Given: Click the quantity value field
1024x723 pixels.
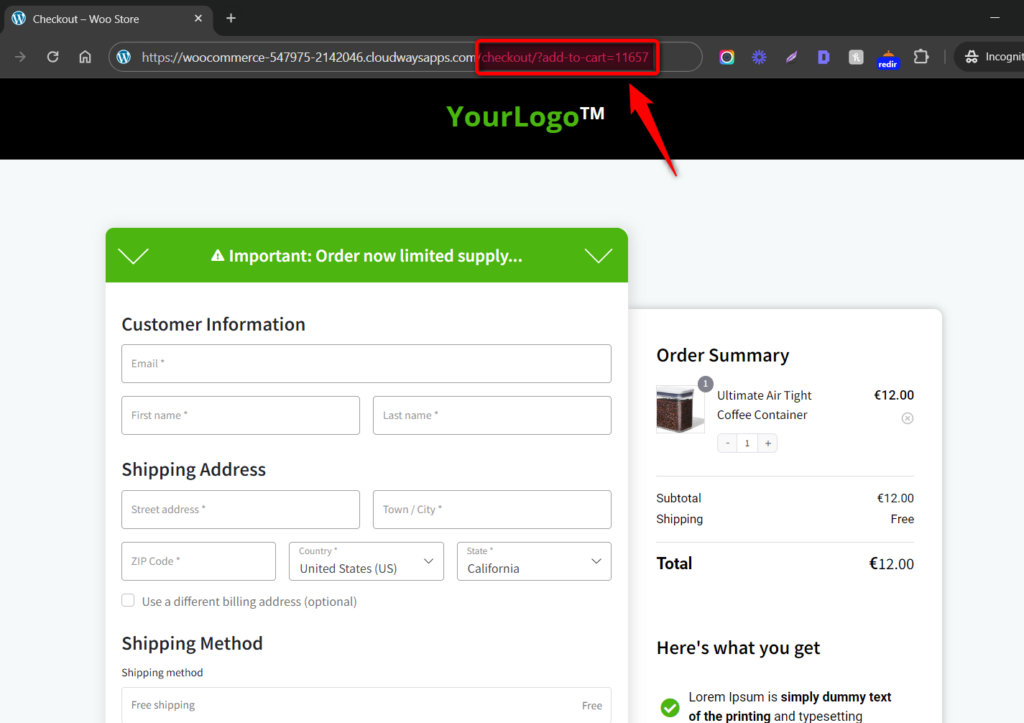Looking at the screenshot, I should 747,443.
